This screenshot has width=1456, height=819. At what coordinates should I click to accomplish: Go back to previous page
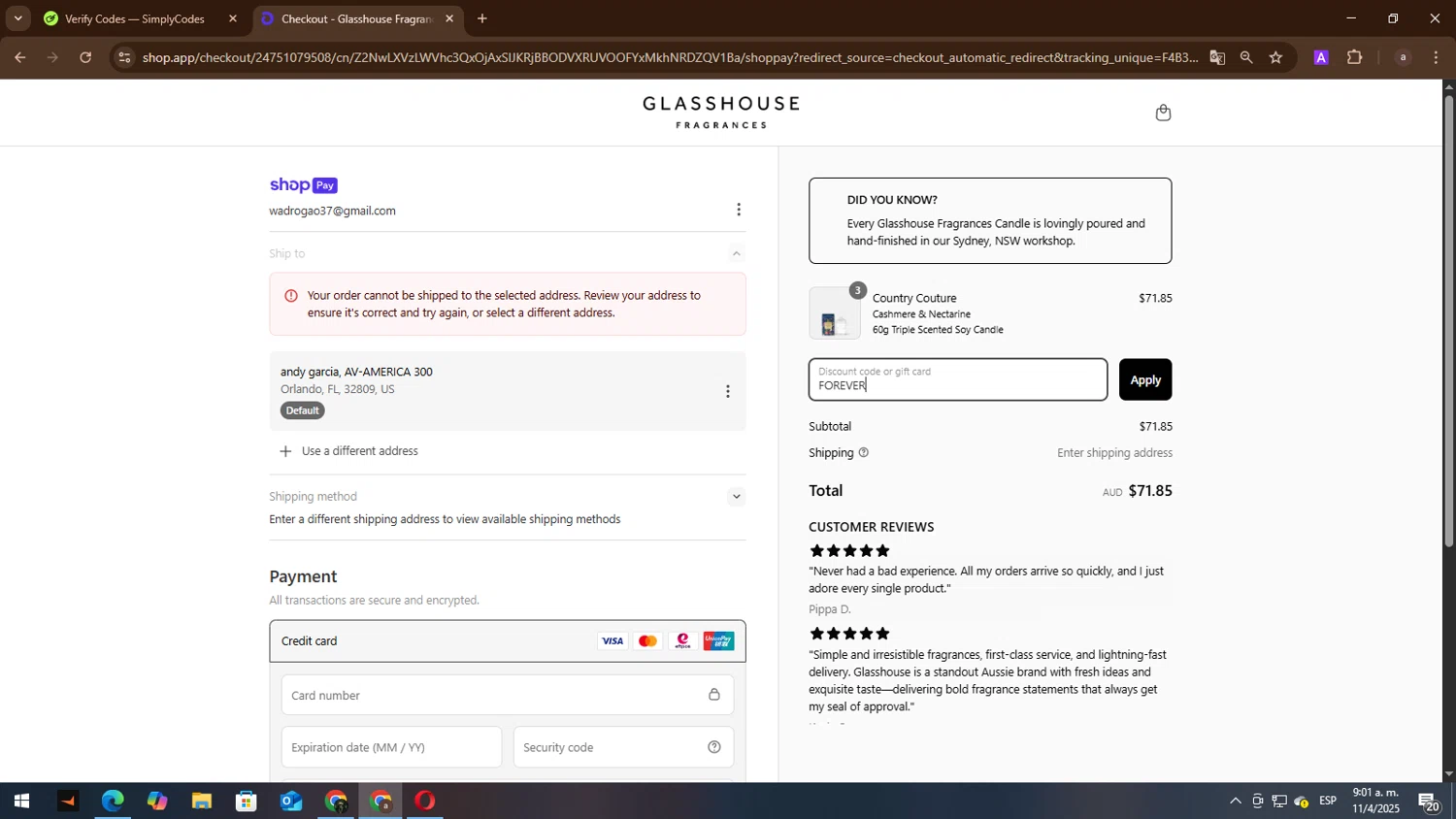pyautogui.click(x=19, y=58)
